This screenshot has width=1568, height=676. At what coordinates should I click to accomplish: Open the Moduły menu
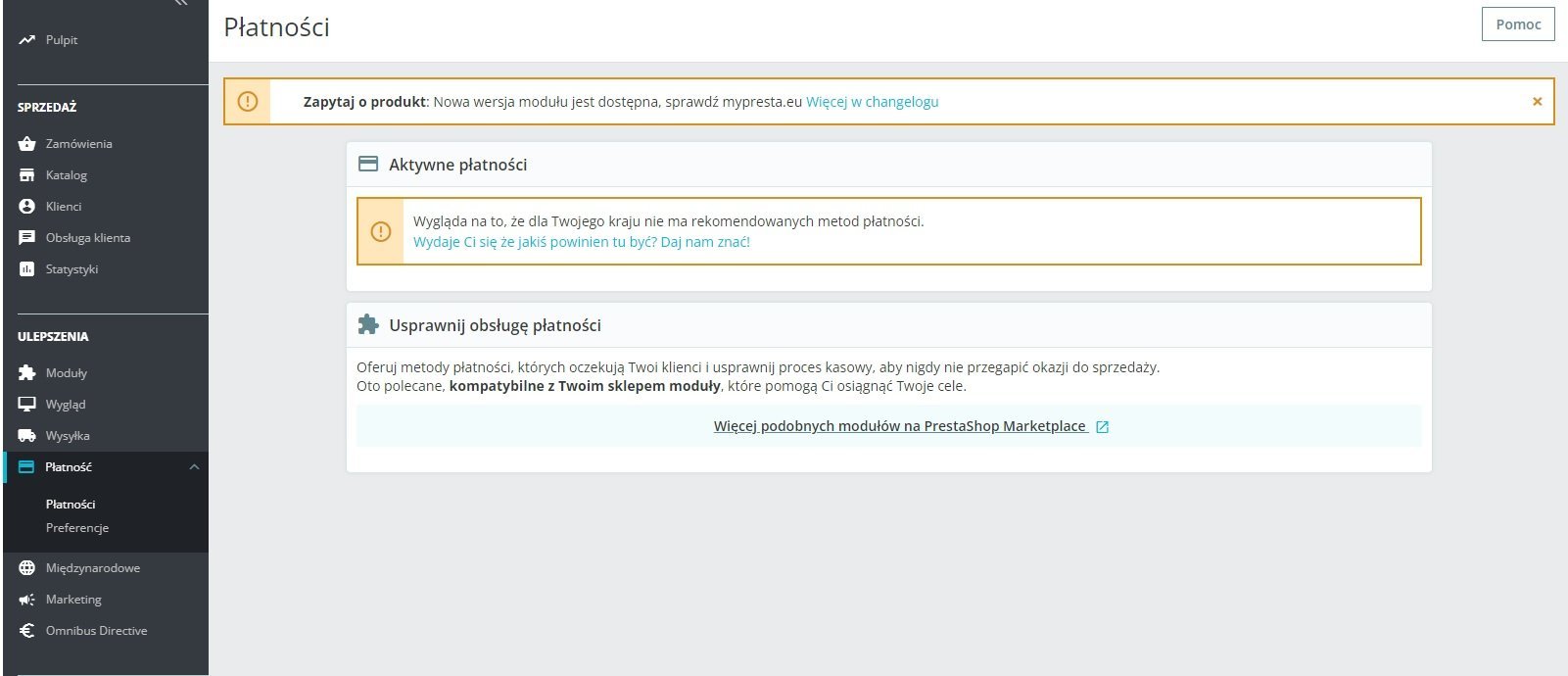pos(66,373)
